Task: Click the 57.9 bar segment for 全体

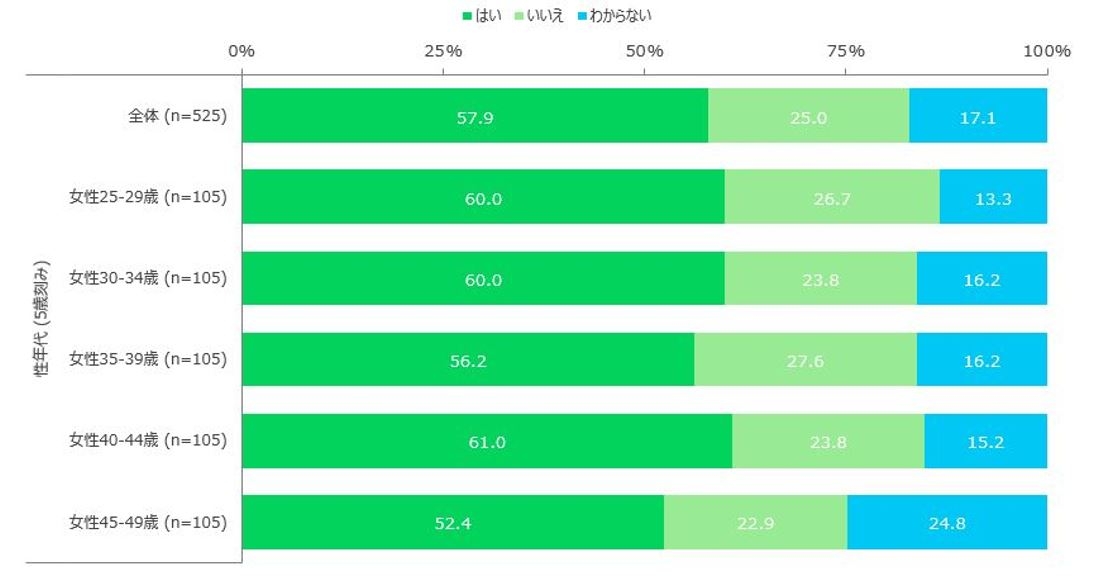Action: click(475, 116)
